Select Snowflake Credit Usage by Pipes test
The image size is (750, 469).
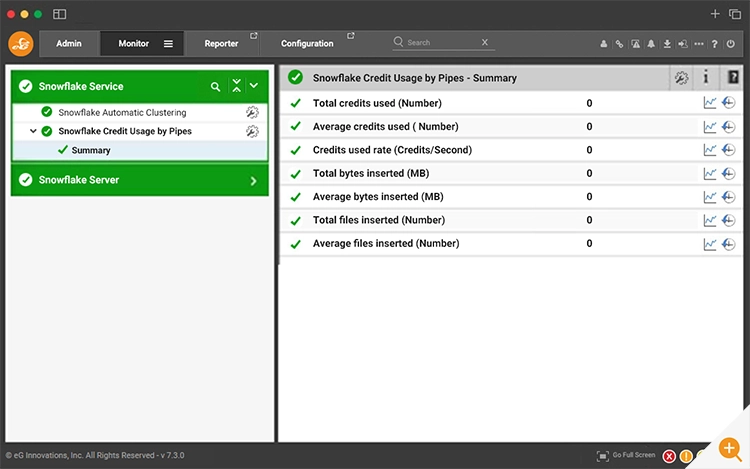(125, 131)
